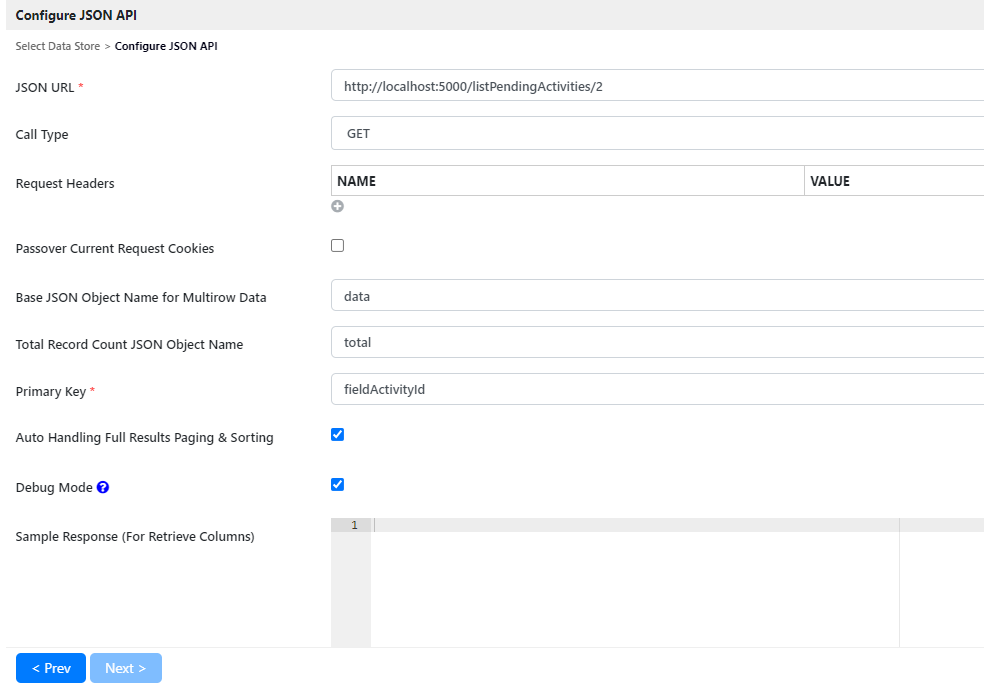Select the JSON URL label

pos(45,88)
